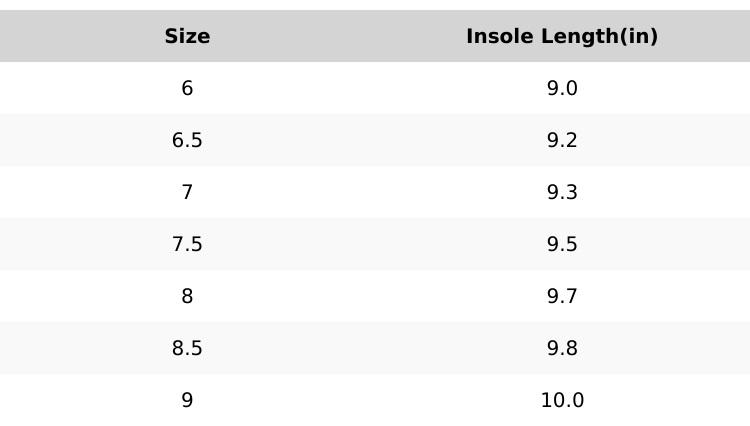This screenshot has height=426, width=750.
Task: Click the 9.7 insole length value
Action: pyautogui.click(x=562, y=297)
